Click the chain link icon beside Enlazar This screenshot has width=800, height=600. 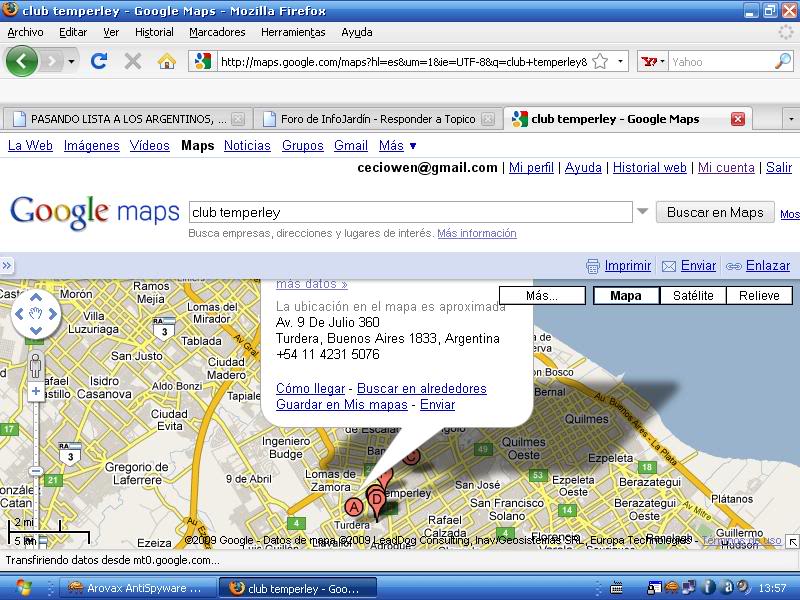point(733,266)
